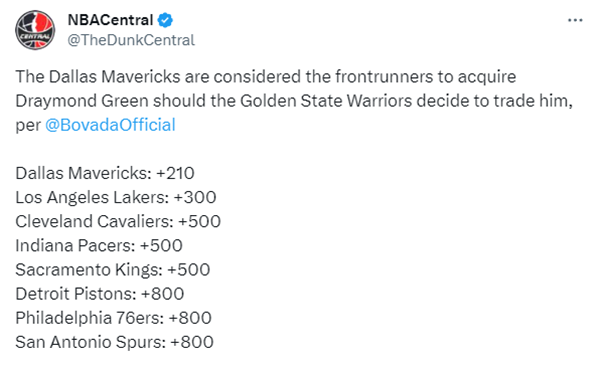The width and height of the screenshot is (600, 373).
Task: Click the Golden State Warriors text
Action: tap(326, 101)
